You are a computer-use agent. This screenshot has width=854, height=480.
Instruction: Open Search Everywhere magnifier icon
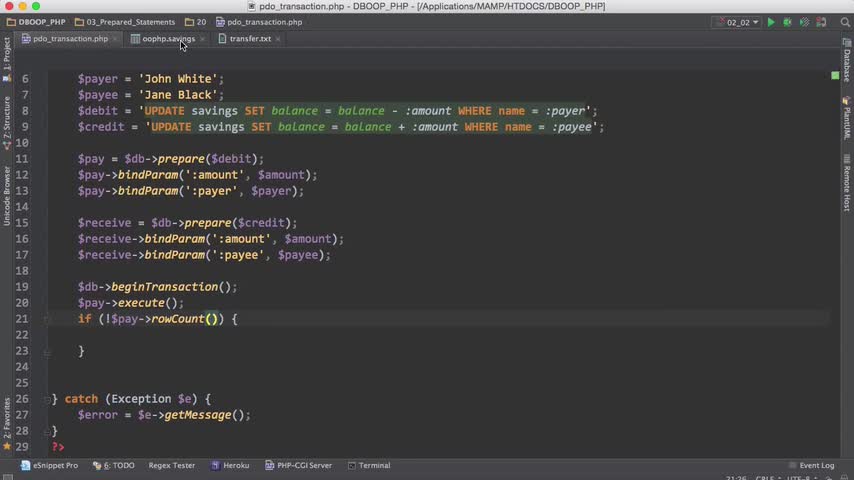pos(845,22)
